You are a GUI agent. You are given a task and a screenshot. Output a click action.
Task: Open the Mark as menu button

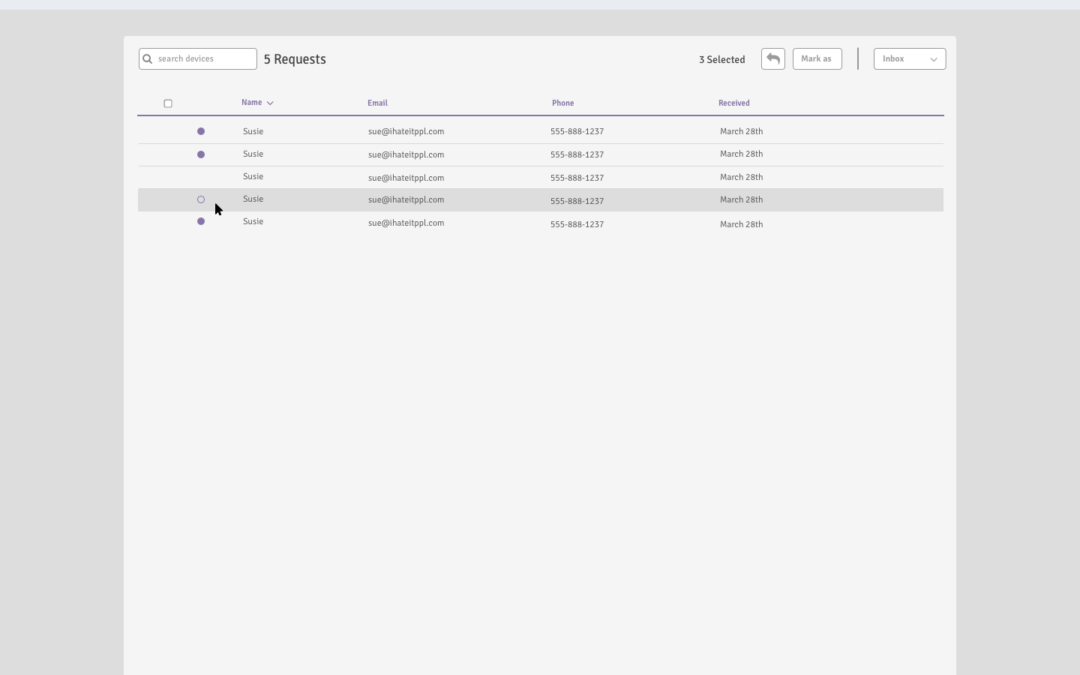(817, 59)
